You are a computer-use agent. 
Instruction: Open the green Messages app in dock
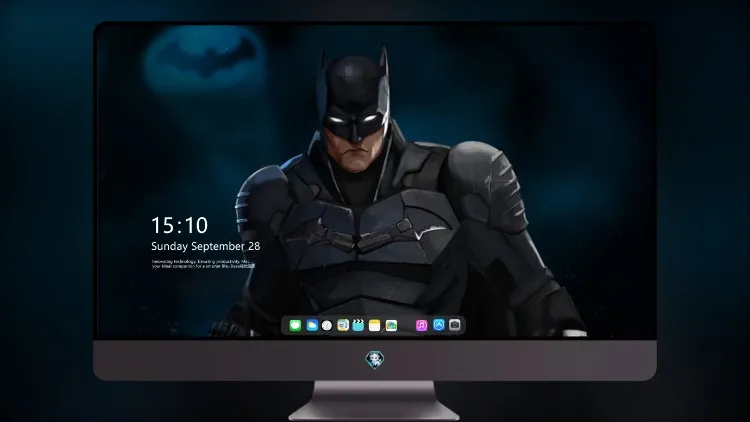(295, 326)
